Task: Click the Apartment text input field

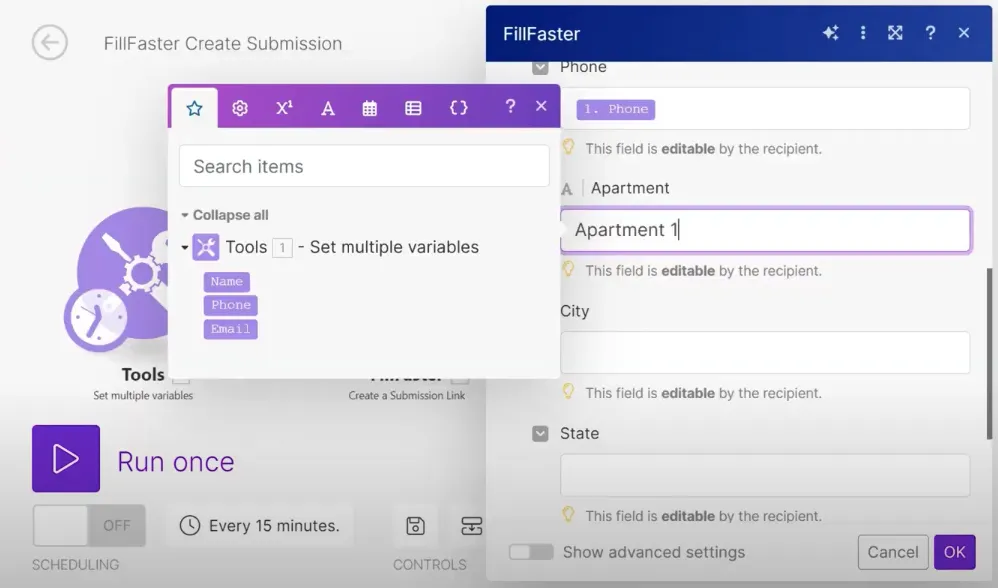Action: pos(765,230)
